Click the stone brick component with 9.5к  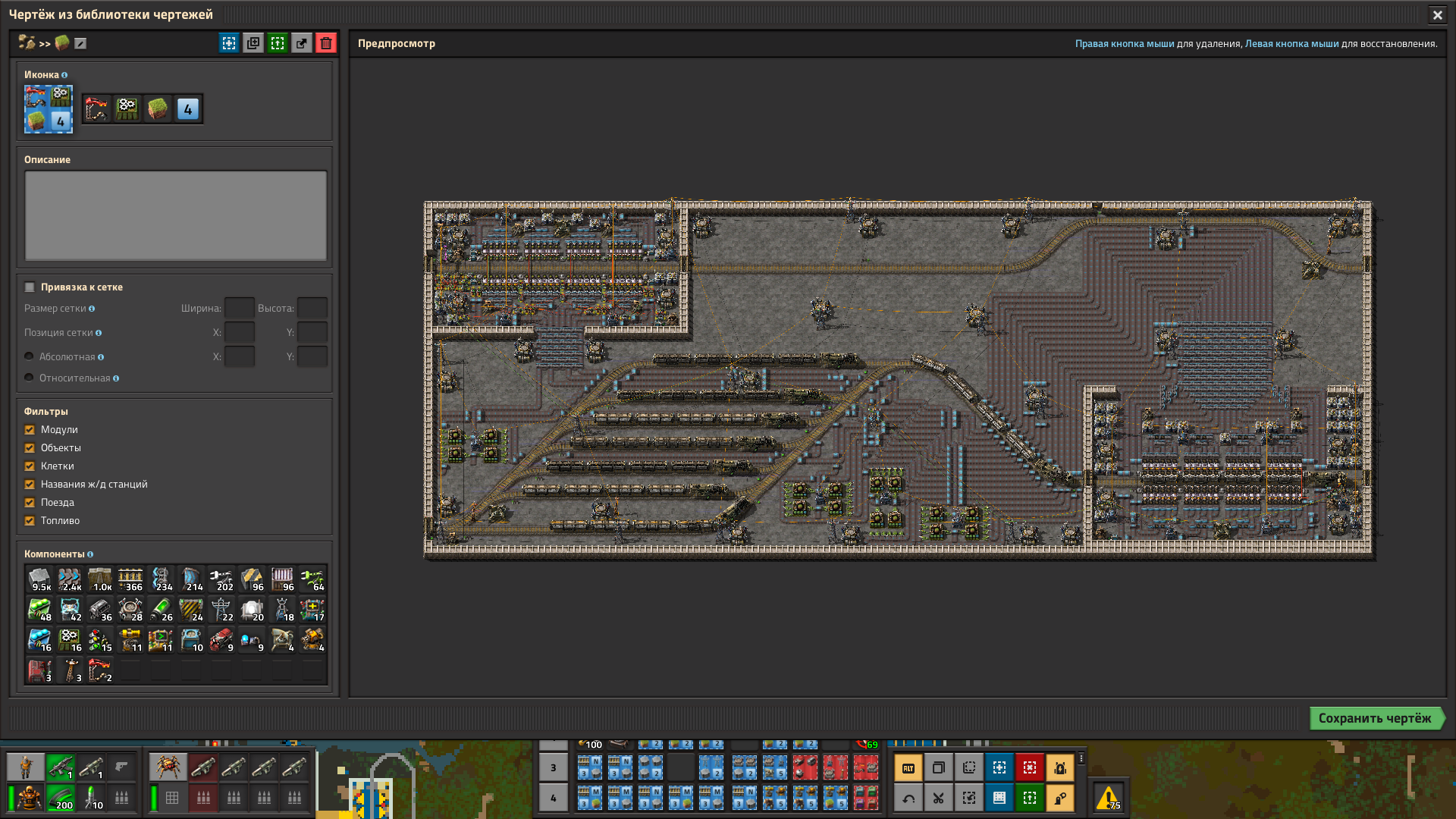[39, 579]
